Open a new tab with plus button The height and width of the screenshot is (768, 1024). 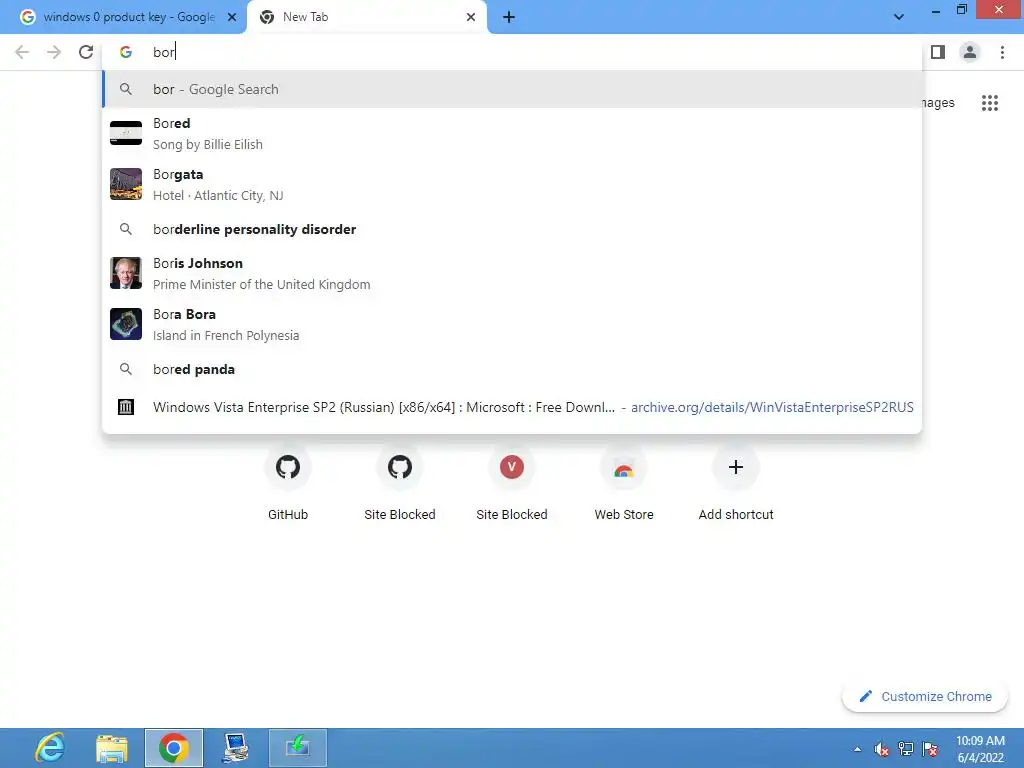tap(509, 17)
